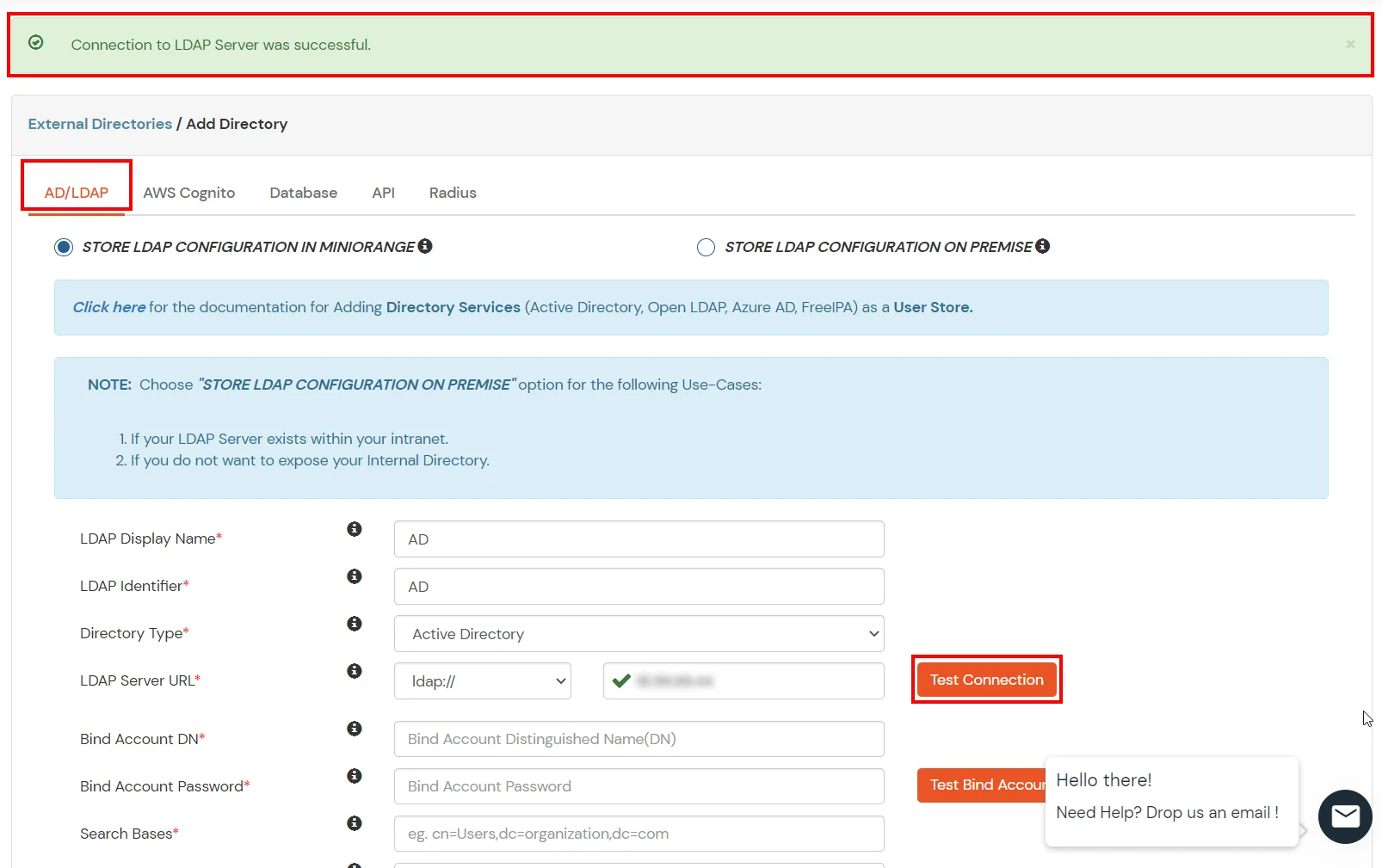Click the Test Connection button
1382x868 pixels.
coord(986,680)
